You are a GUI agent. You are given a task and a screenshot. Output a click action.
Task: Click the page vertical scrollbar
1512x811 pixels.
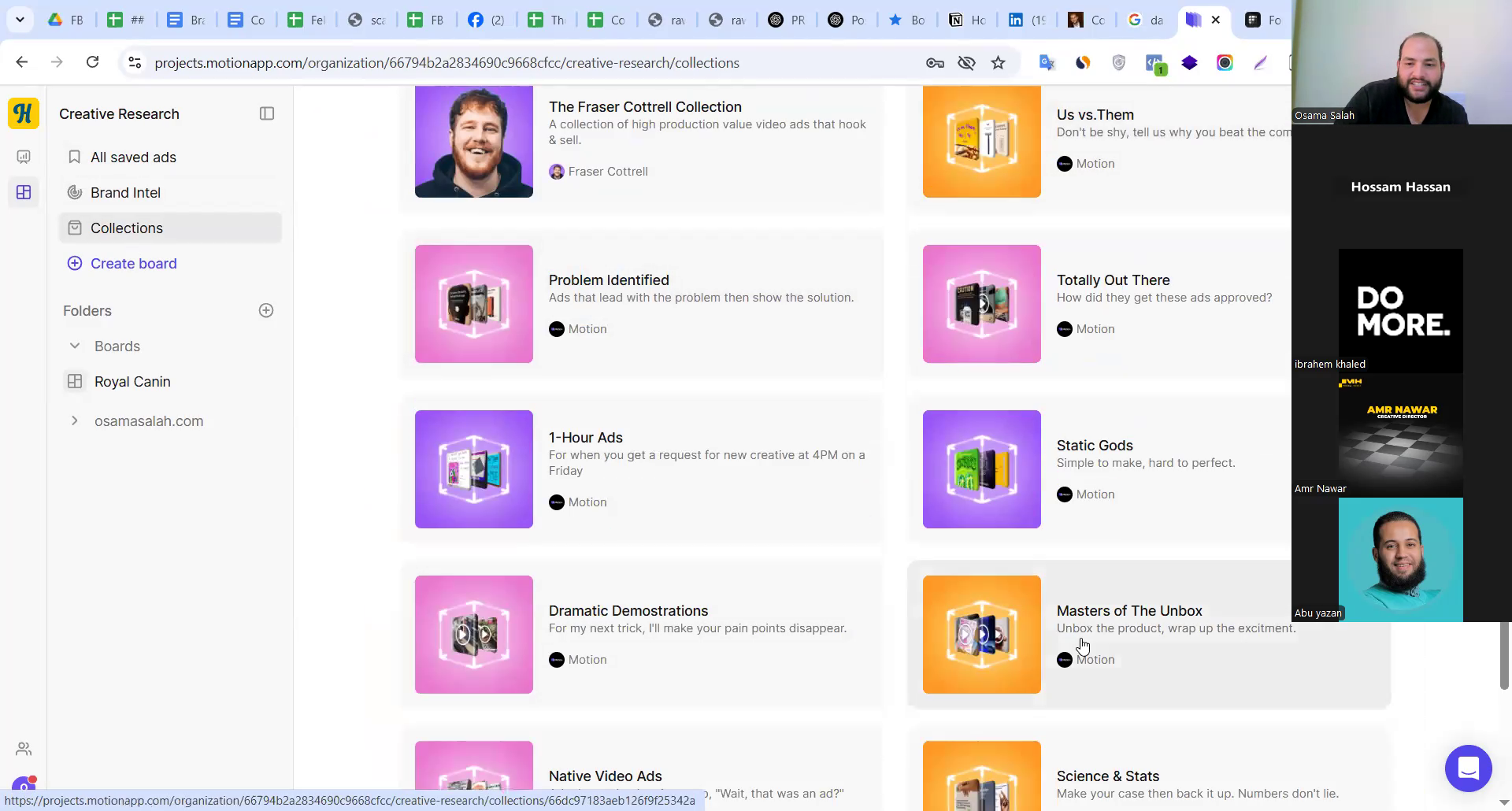pos(1503,655)
